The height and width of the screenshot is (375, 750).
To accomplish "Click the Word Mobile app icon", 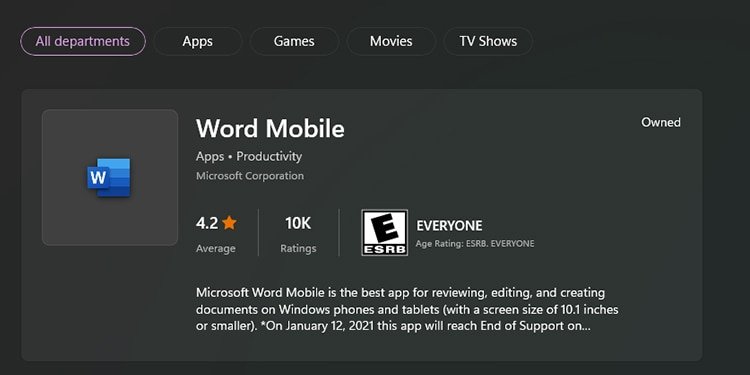I will coord(109,177).
